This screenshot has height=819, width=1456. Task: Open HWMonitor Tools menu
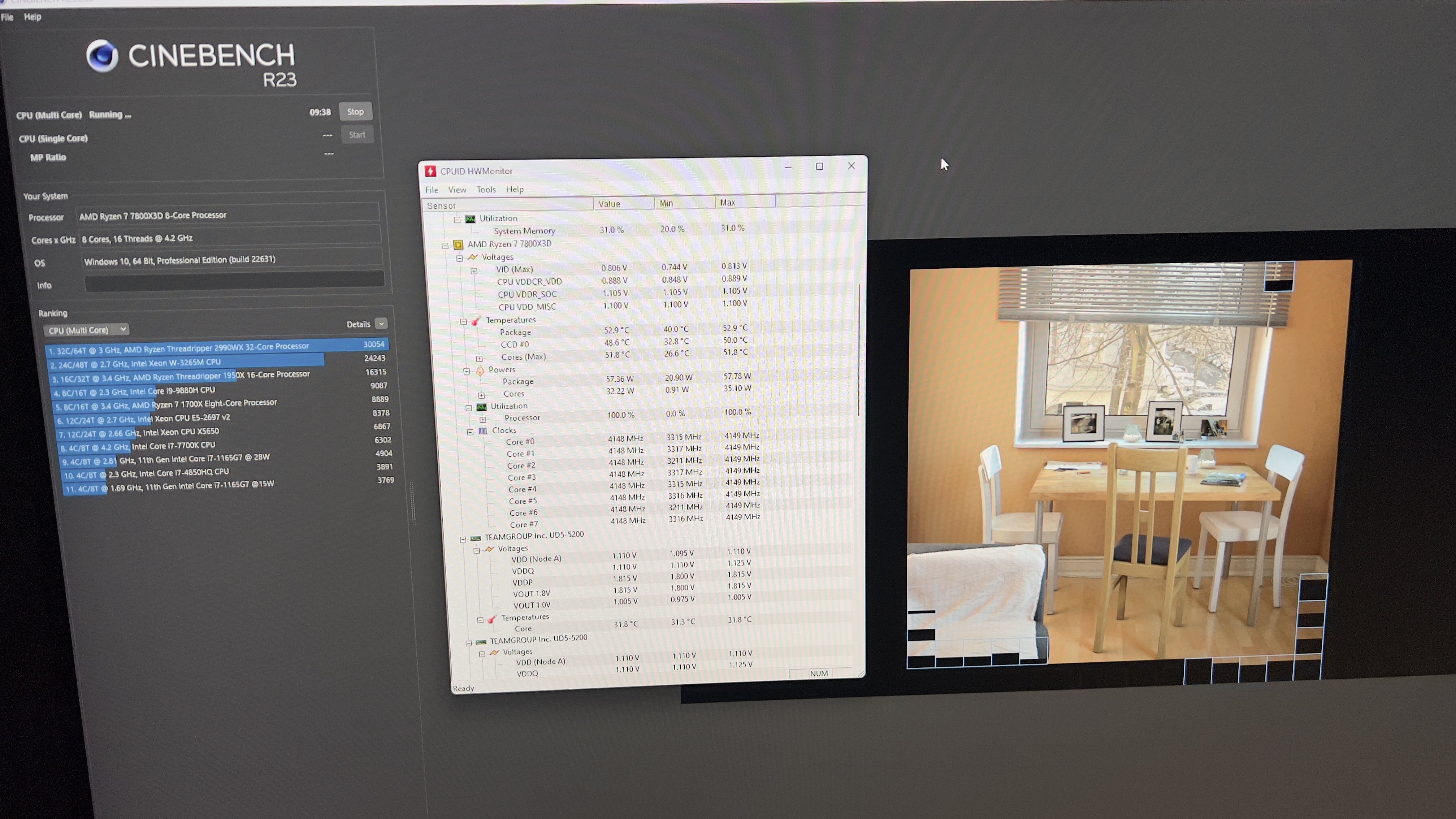[x=486, y=189]
